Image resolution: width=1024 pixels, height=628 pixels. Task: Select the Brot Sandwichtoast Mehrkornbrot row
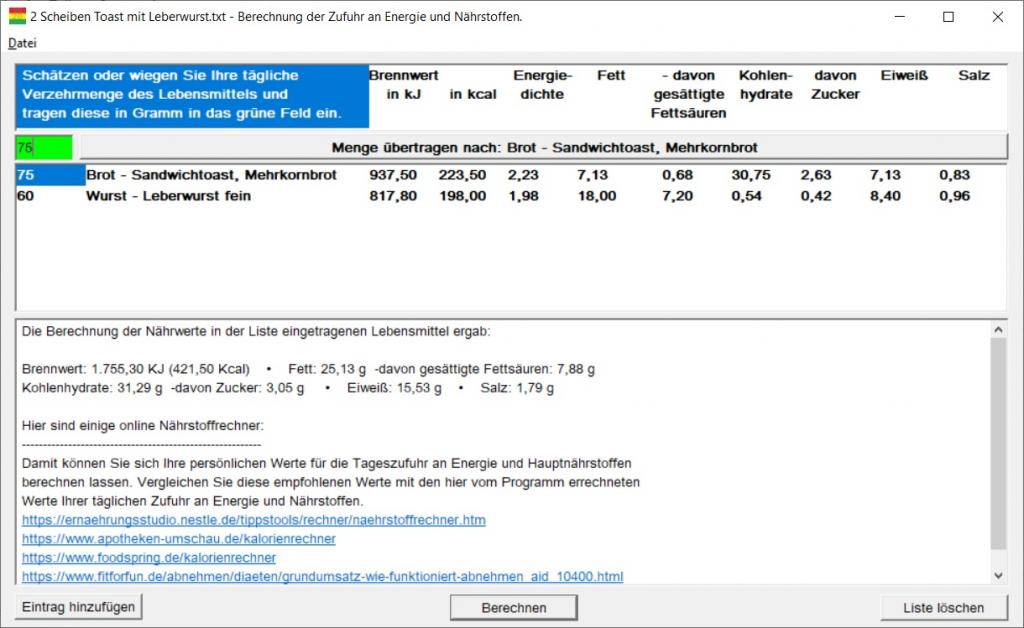tap(211, 175)
